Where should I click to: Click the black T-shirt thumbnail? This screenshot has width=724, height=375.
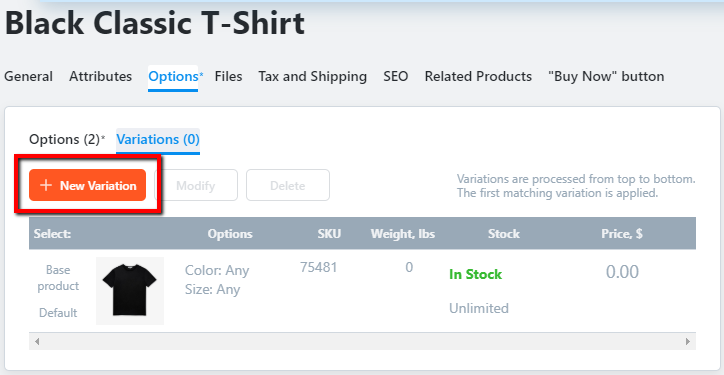pyautogui.click(x=130, y=291)
